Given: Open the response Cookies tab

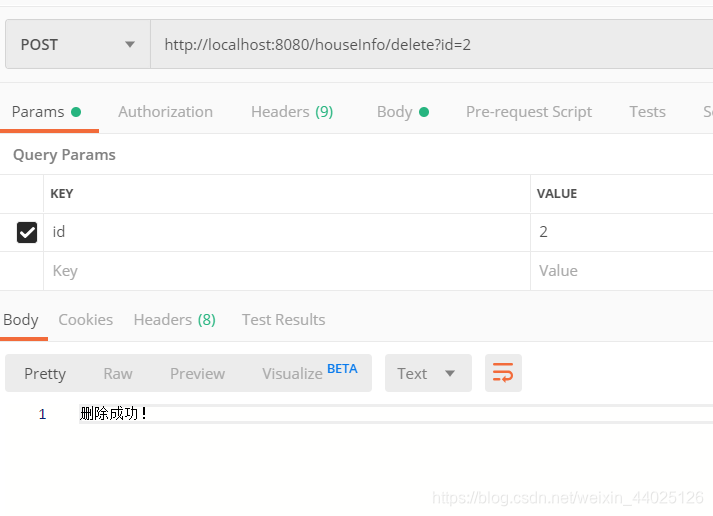Looking at the screenshot, I should click(85, 320).
